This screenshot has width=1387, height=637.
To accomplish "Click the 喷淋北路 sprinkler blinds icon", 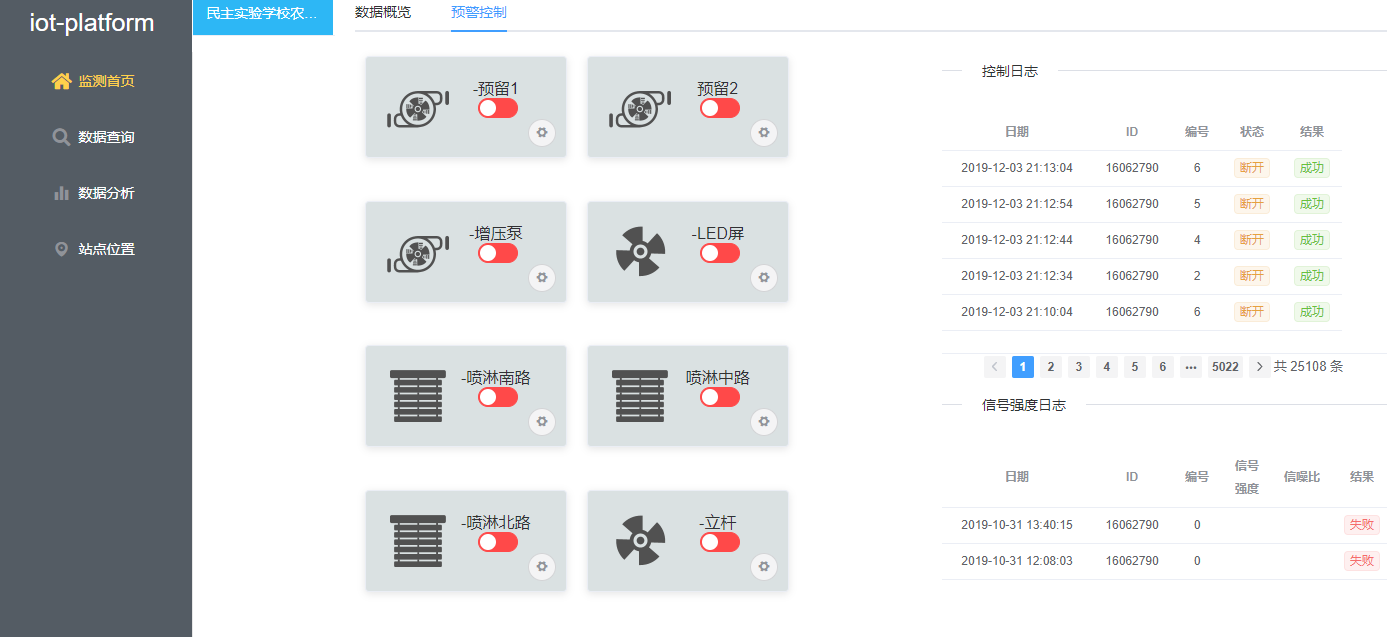I will pyautogui.click(x=418, y=541).
